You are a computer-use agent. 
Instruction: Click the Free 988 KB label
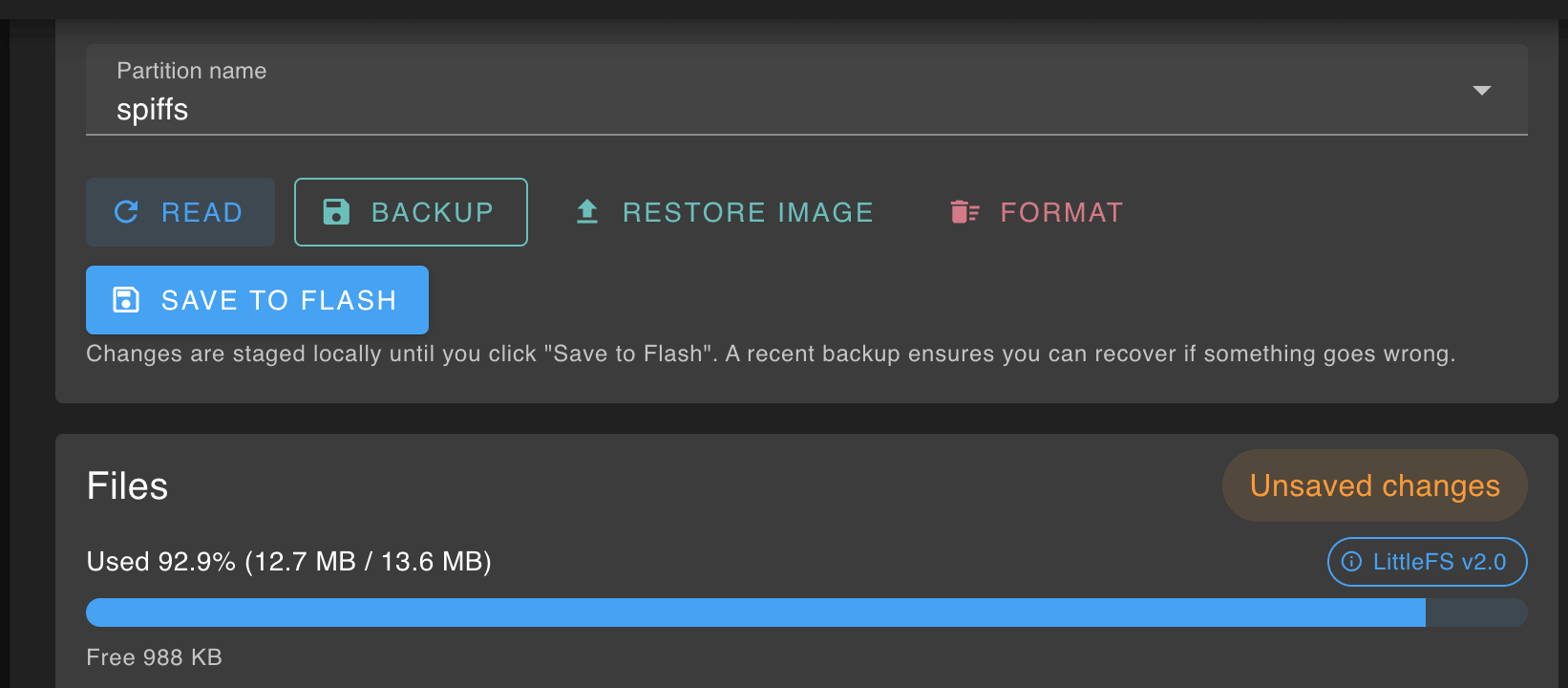click(154, 657)
